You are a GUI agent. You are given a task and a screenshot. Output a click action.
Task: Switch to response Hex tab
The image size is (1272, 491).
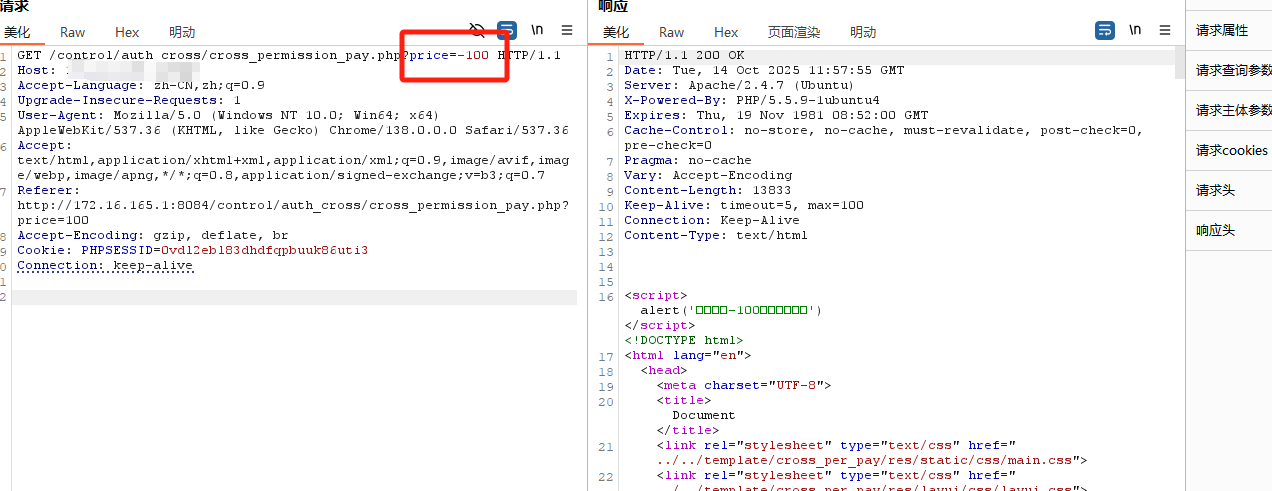(x=726, y=32)
